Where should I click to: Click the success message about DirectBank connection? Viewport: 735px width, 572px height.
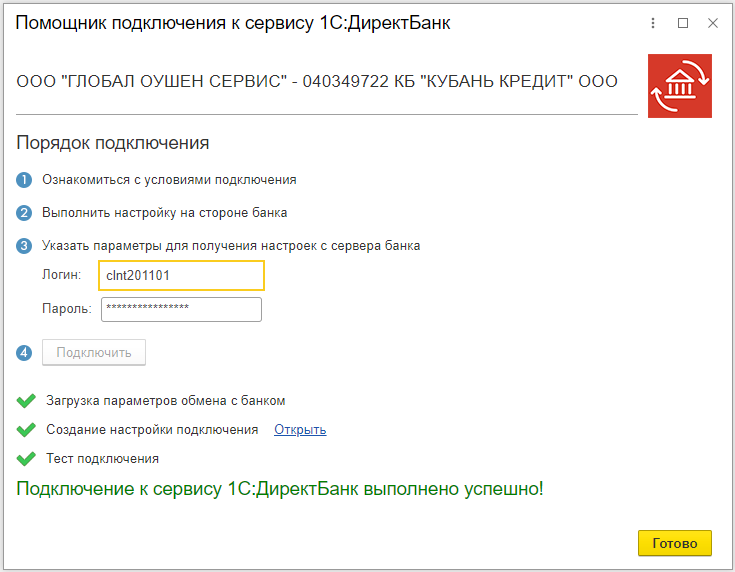click(280, 489)
